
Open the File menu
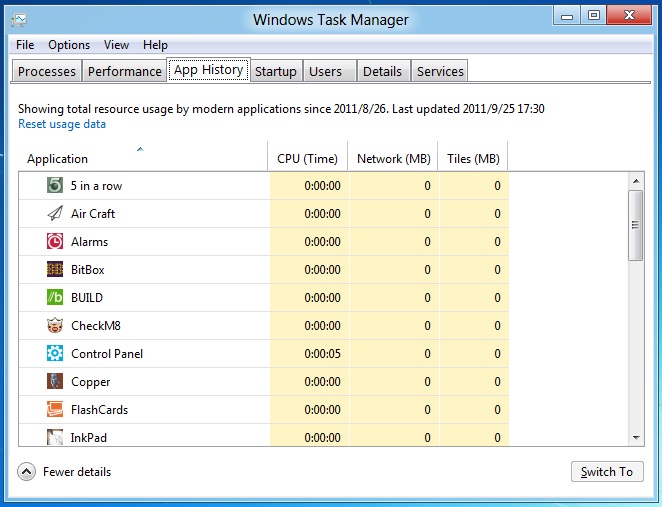[25, 45]
